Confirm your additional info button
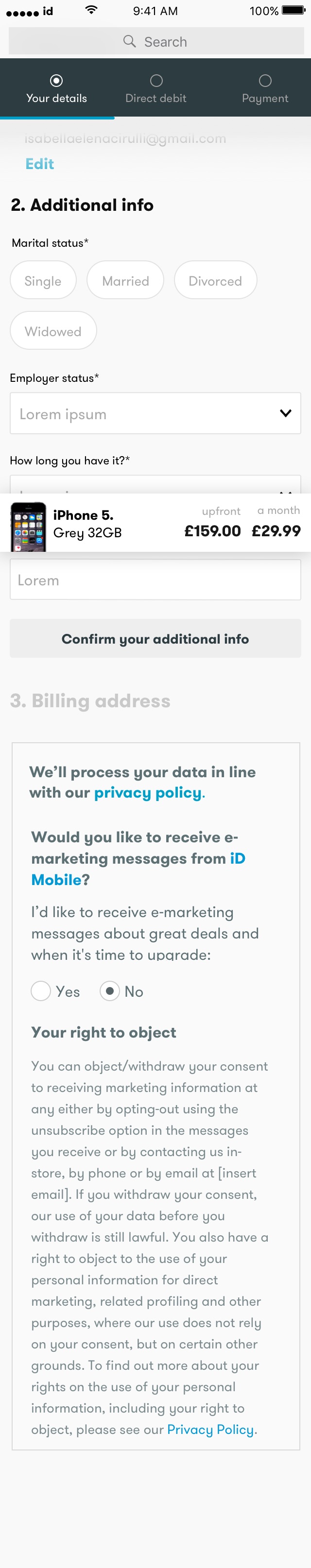311x1568 pixels. [155, 639]
